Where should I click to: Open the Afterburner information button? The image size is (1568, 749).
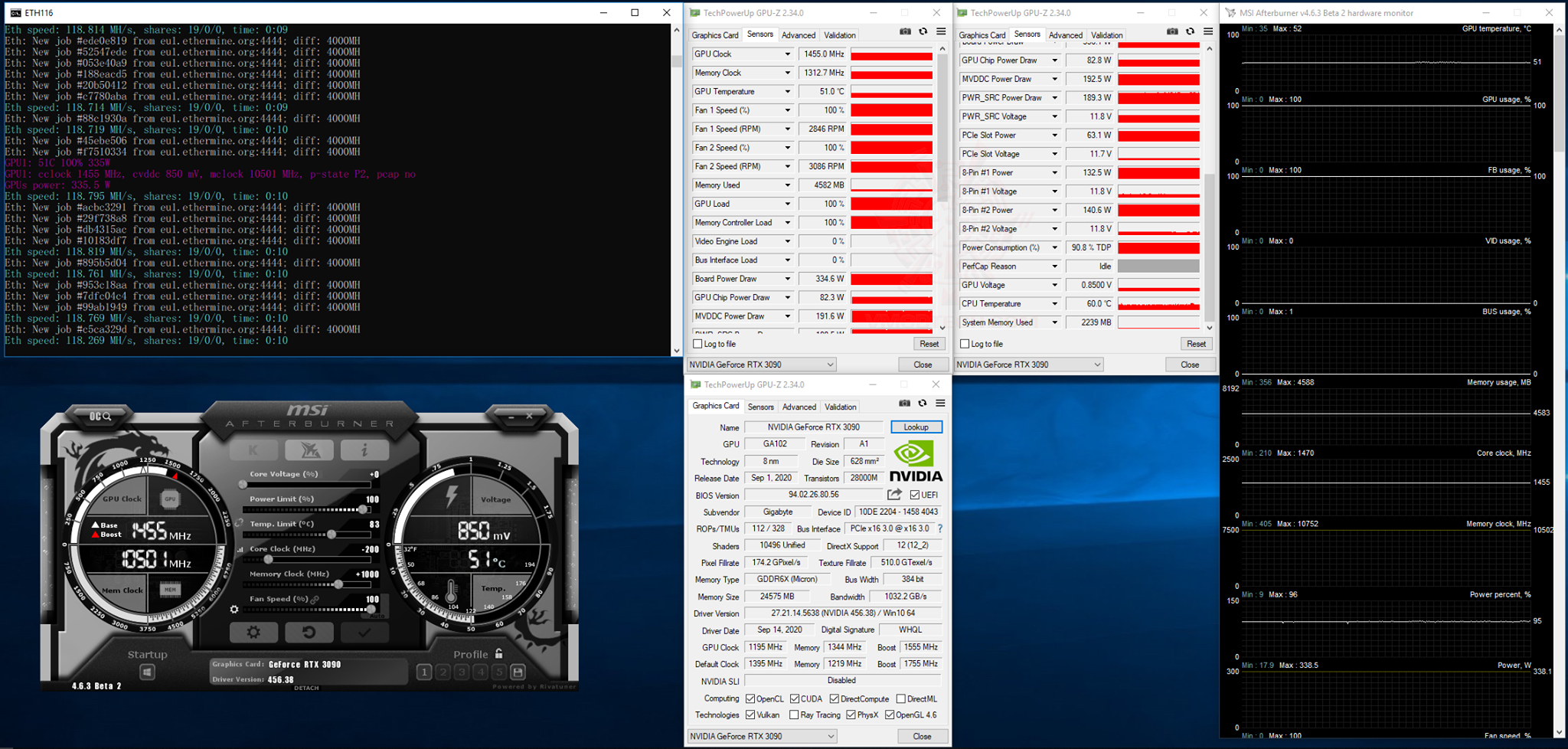pyautogui.click(x=364, y=450)
